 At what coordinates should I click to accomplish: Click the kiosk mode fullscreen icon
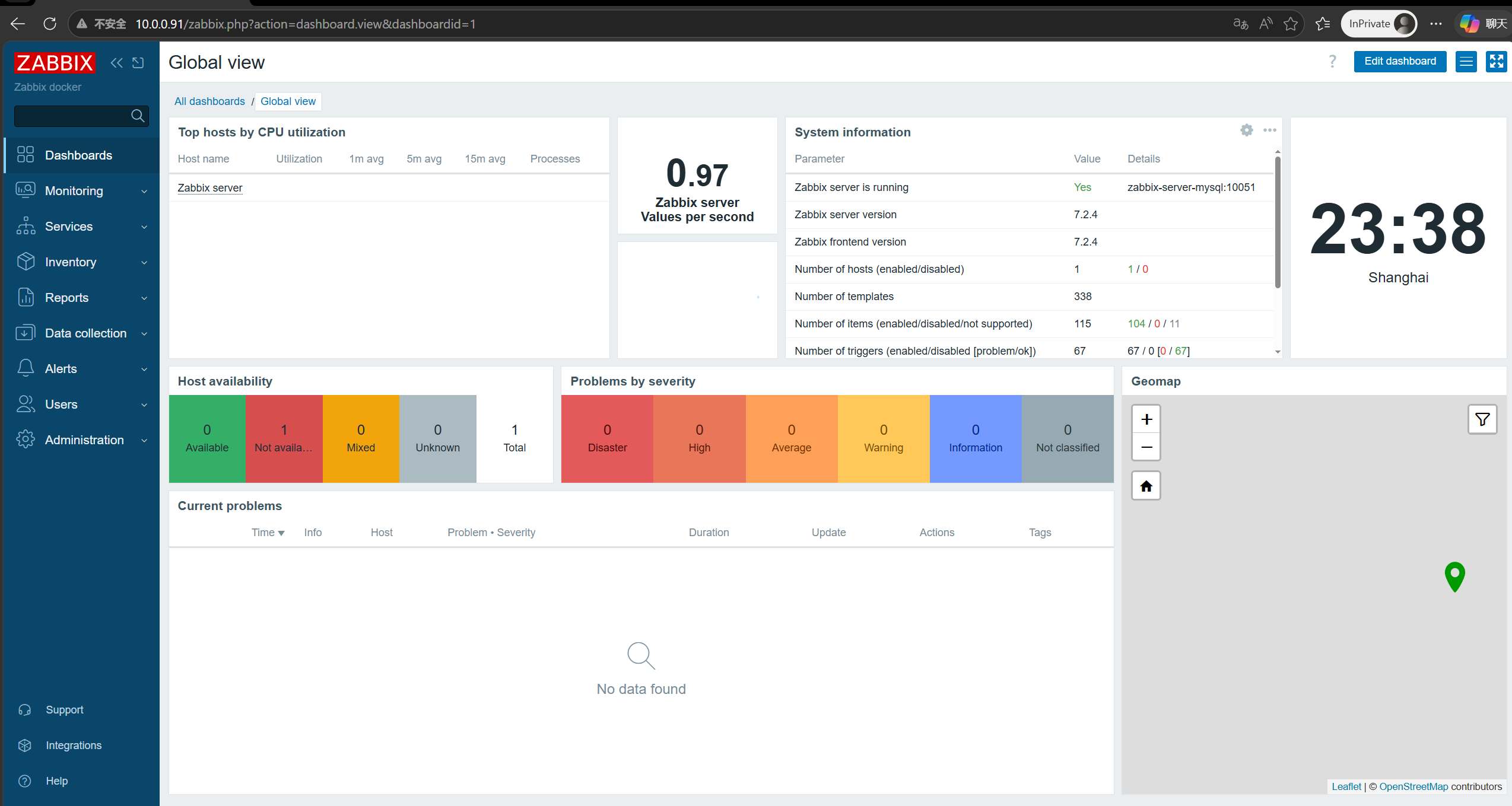[1496, 62]
